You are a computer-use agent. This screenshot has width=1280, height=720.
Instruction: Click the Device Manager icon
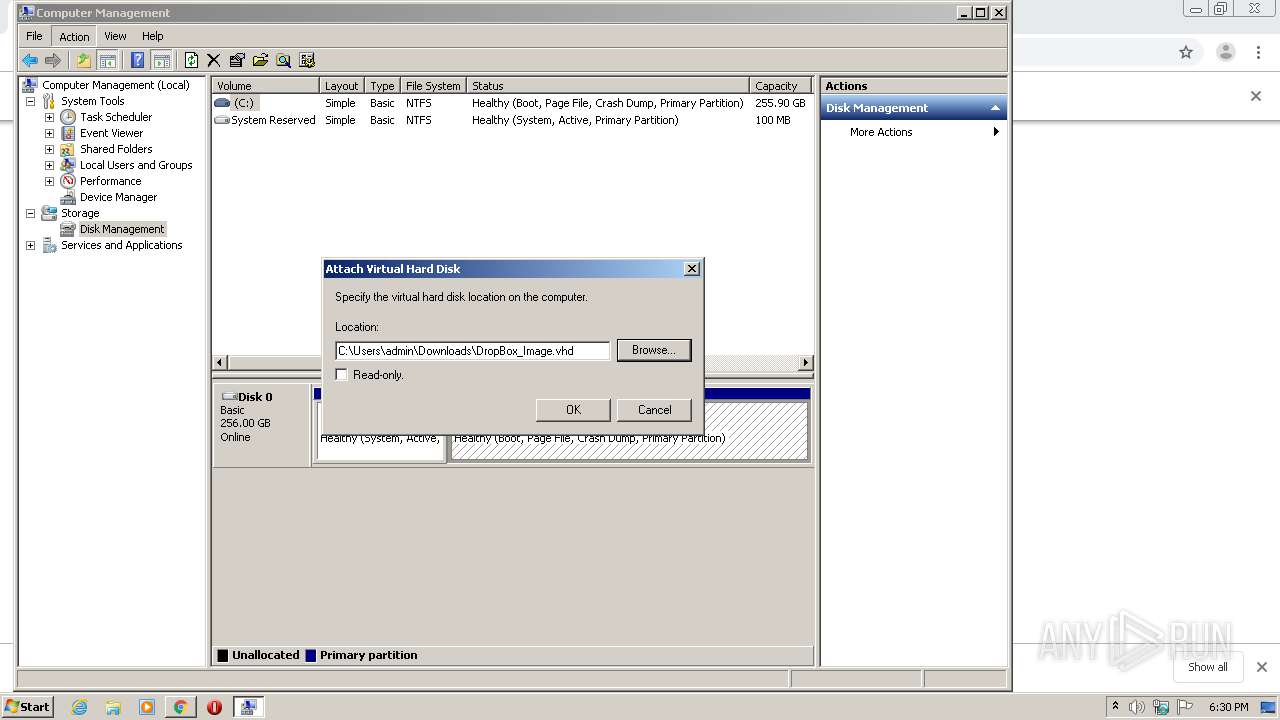68,197
